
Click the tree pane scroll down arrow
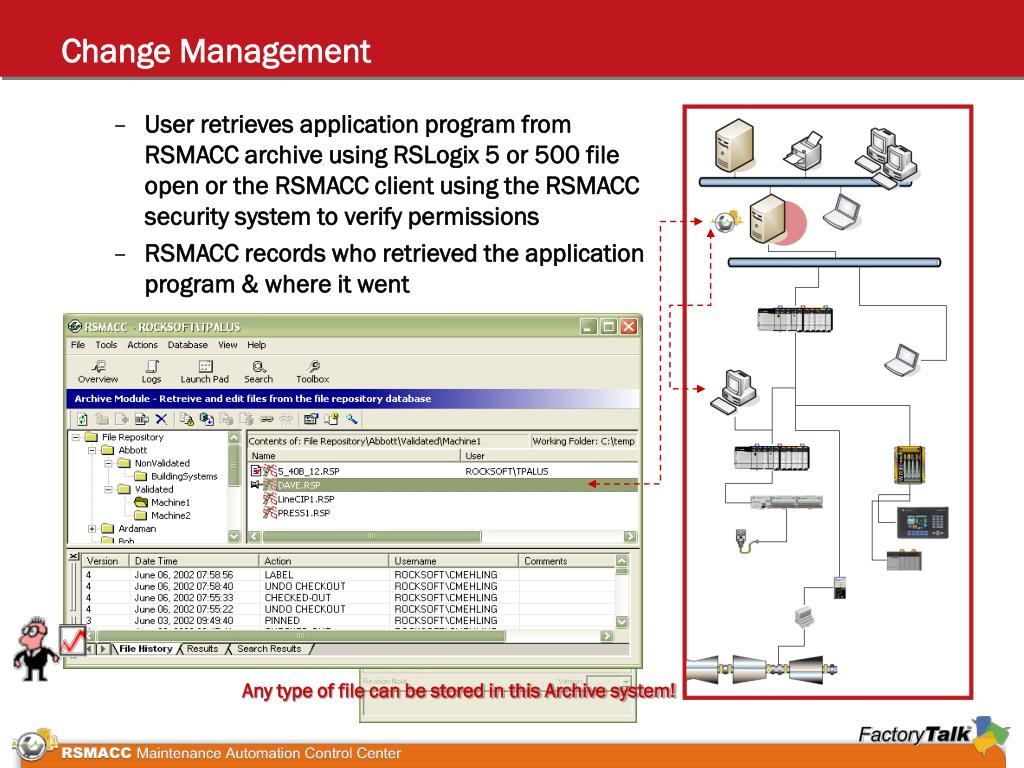click(x=234, y=537)
